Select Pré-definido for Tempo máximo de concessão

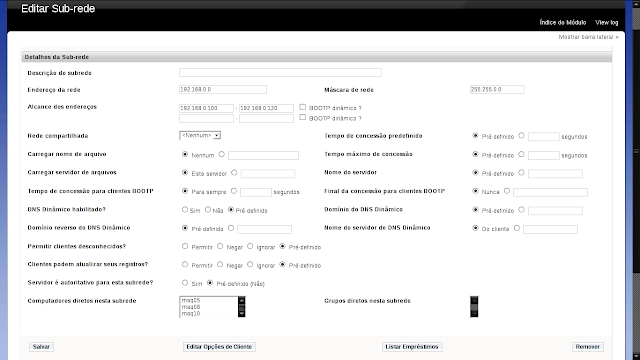[x=475, y=154]
